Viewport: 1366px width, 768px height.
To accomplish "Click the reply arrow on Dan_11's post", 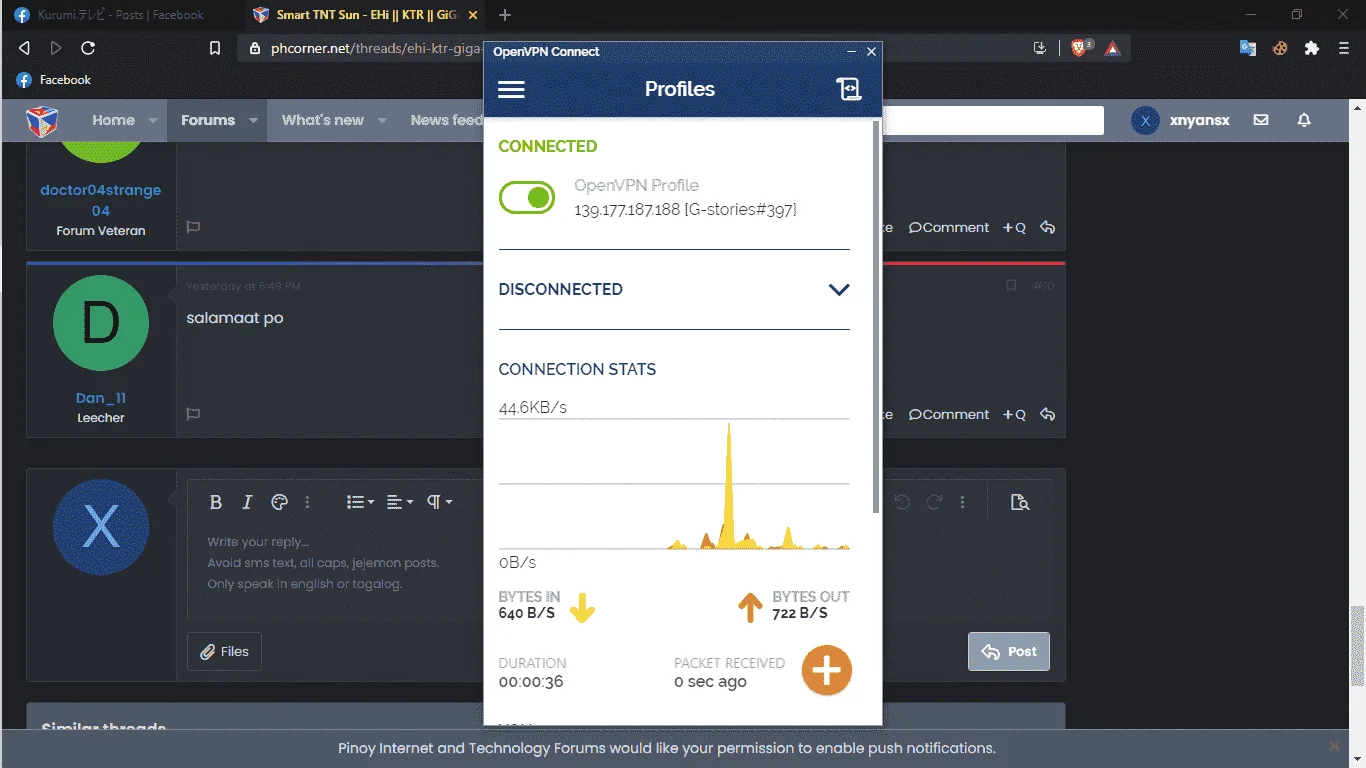I will [1047, 414].
